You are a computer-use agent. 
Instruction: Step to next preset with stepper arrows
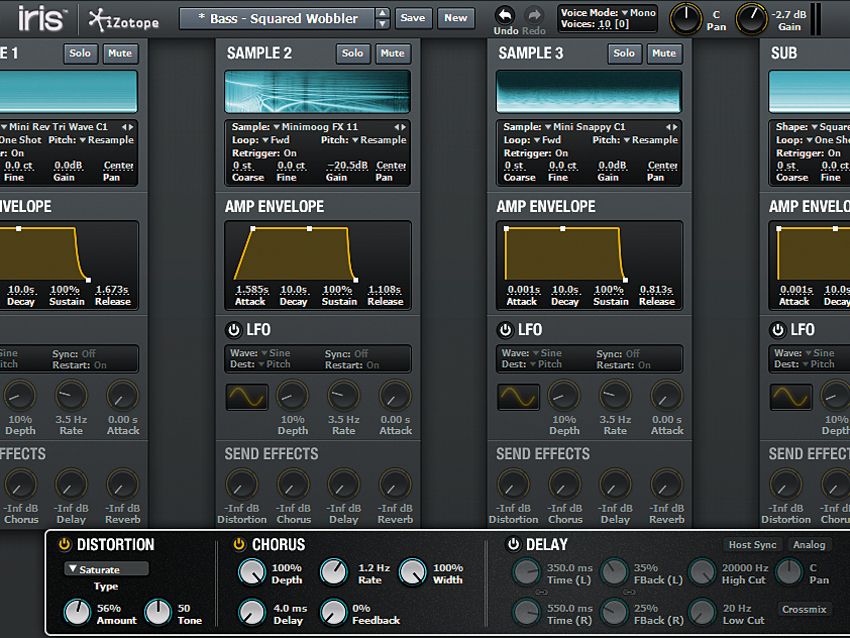pos(383,24)
